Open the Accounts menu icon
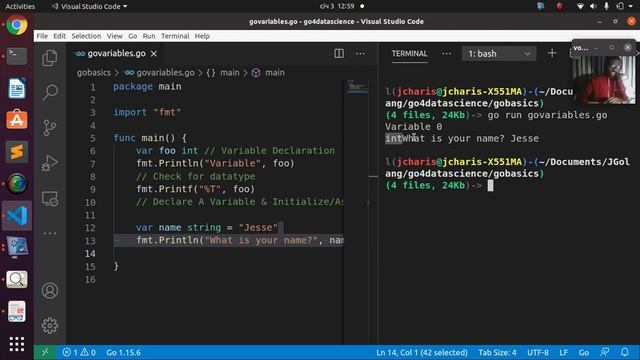The width and height of the screenshot is (640, 360). pyautogui.click(x=50, y=291)
